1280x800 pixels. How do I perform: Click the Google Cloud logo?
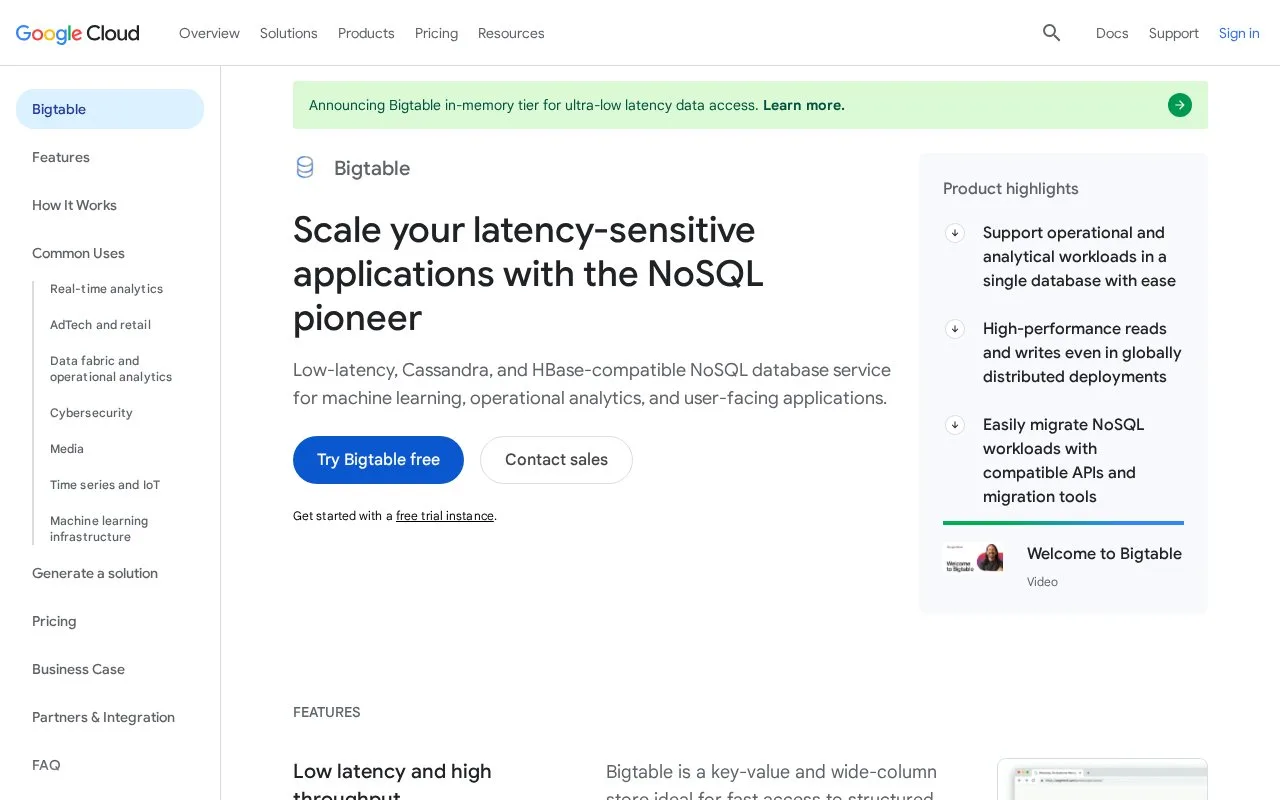(x=78, y=33)
